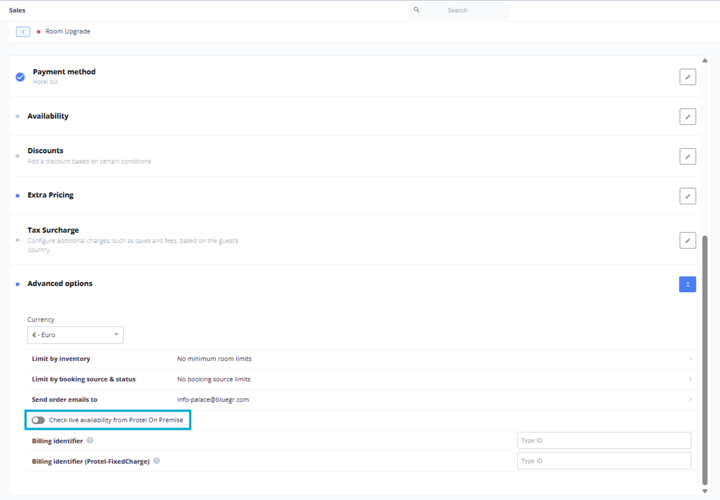Focus the Protel-FixedCharge Type ID field

coord(604,461)
